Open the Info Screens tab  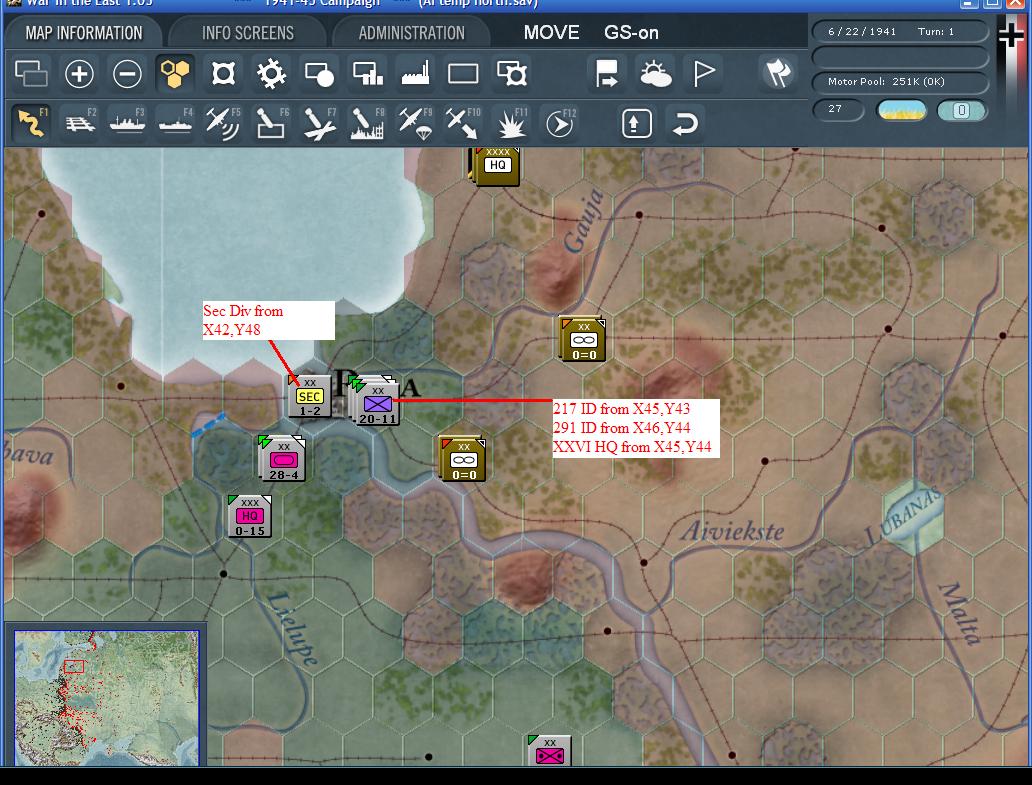pyautogui.click(x=247, y=32)
